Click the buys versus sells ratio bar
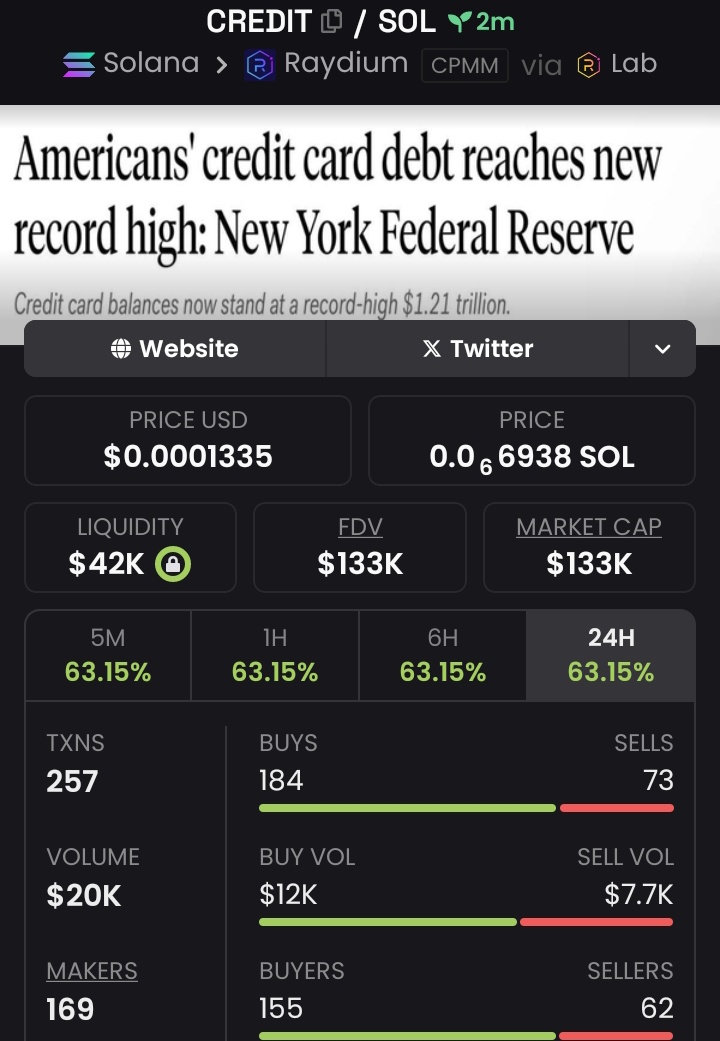The height and width of the screenshot is (1041, 720). (x=466, y=808)
